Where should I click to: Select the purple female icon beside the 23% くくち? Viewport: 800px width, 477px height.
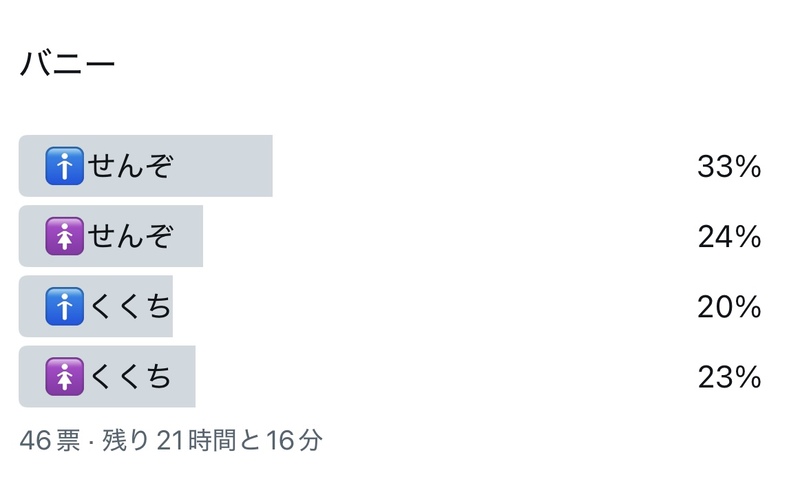pos(65,377)
